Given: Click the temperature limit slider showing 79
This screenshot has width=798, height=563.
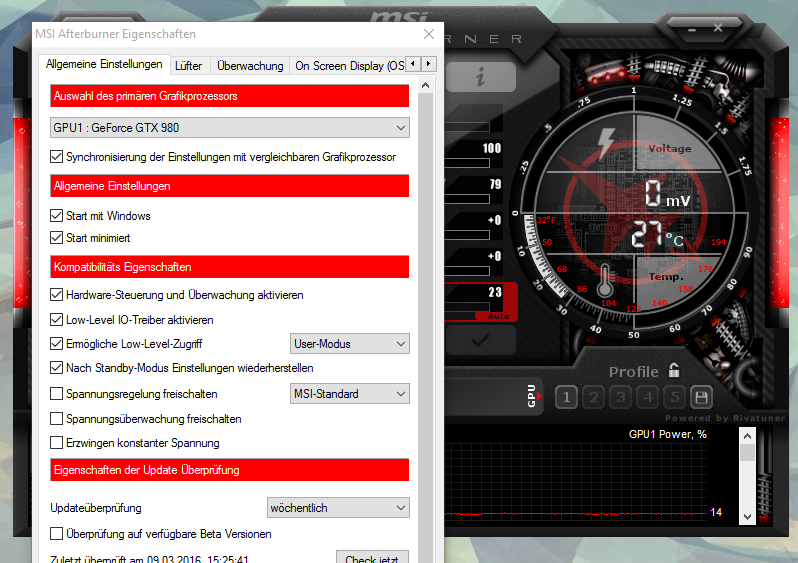Looking at the screenshot, I should coord(467,199).
